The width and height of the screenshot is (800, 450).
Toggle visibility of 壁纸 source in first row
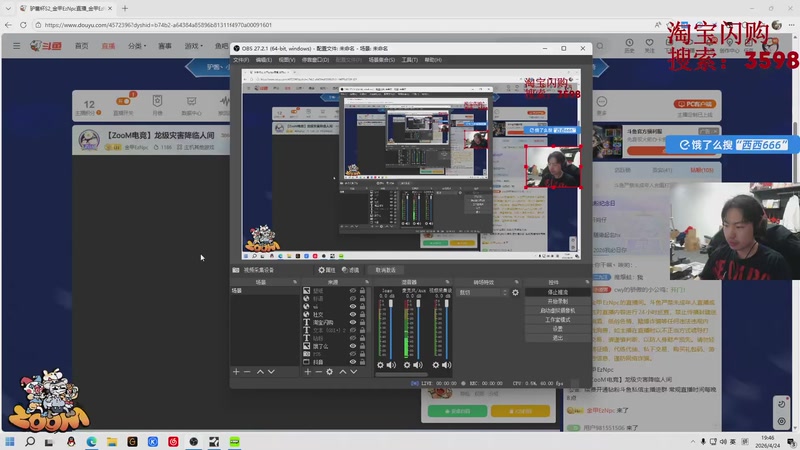pyautogui.click(x=353, y=291)
